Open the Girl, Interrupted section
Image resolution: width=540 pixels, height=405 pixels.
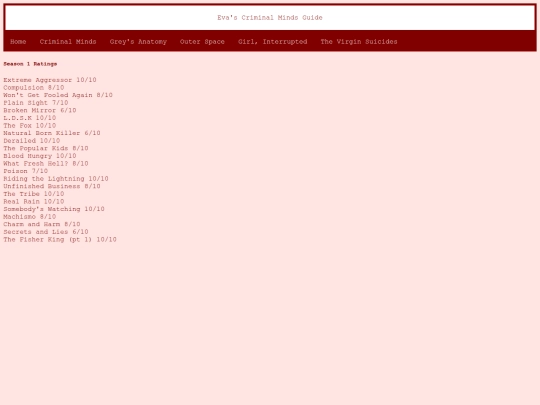click(272, 42)
